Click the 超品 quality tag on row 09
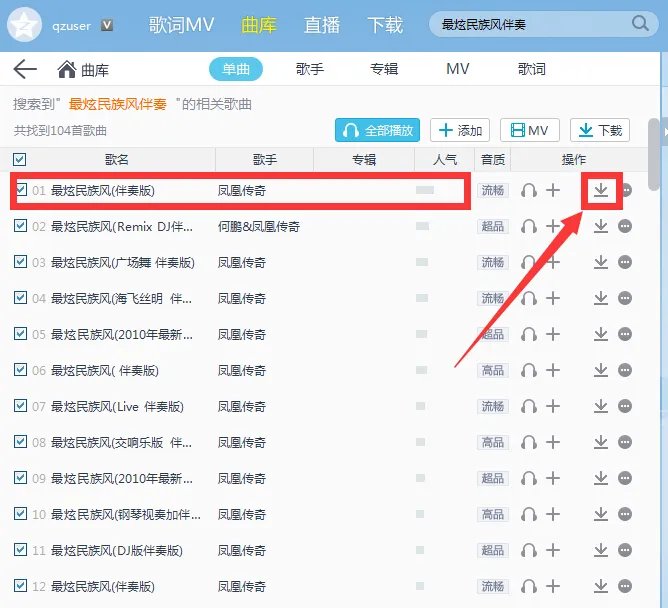Viewport: 668px width, 608px height. coord(492,478)
